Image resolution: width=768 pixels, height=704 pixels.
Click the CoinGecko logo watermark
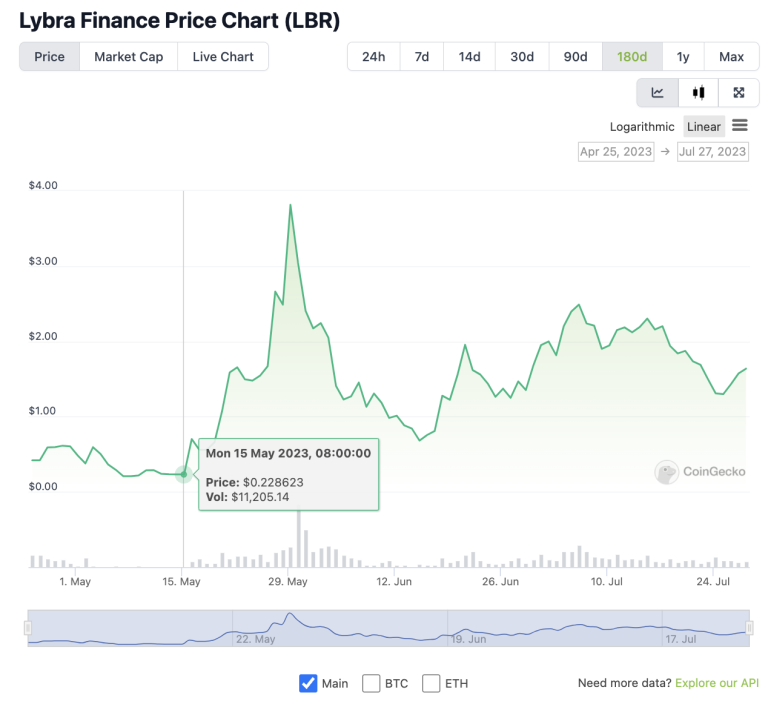(701, 472)
